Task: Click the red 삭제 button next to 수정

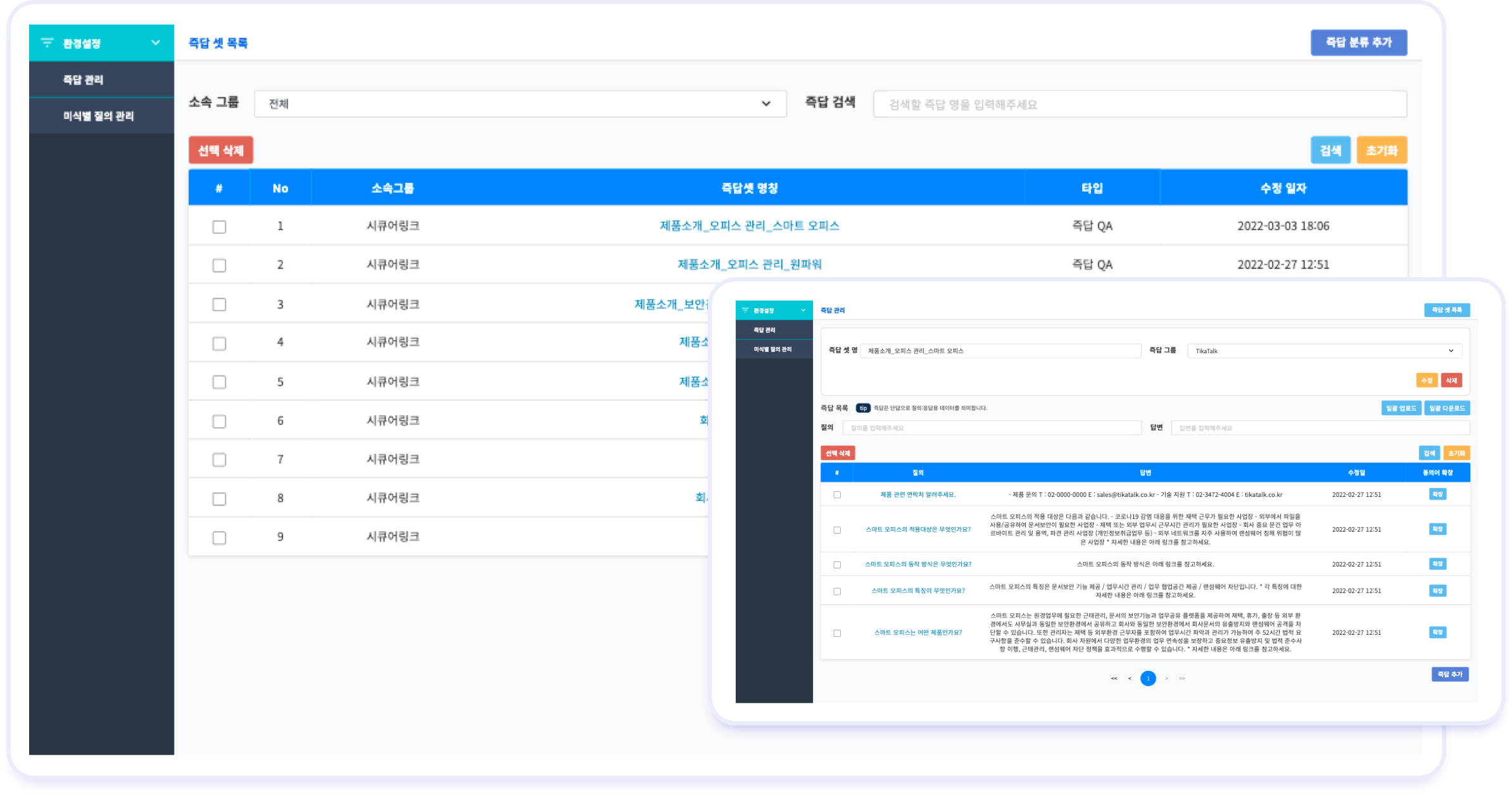Action: pyautogui.click(x=1451, y=380)
